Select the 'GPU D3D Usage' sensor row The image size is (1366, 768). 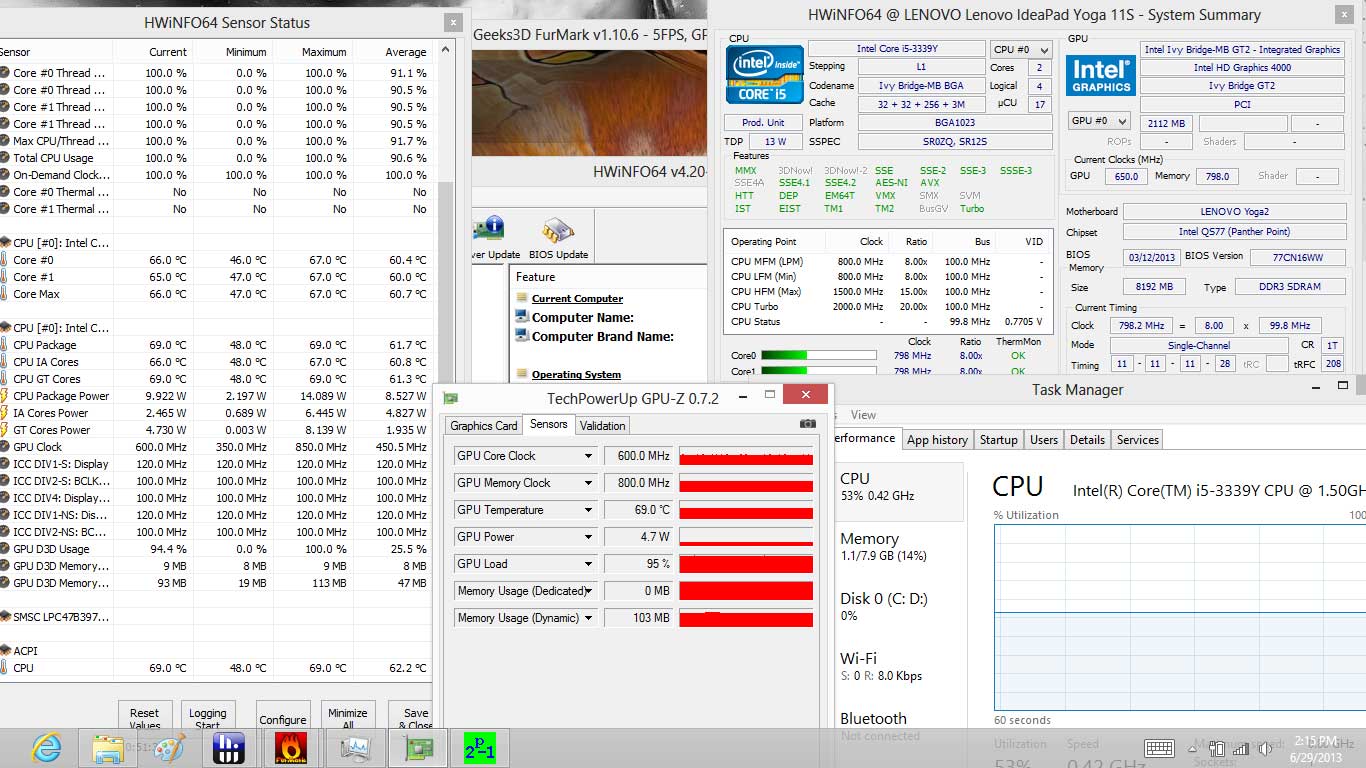[x=216, y=549]
